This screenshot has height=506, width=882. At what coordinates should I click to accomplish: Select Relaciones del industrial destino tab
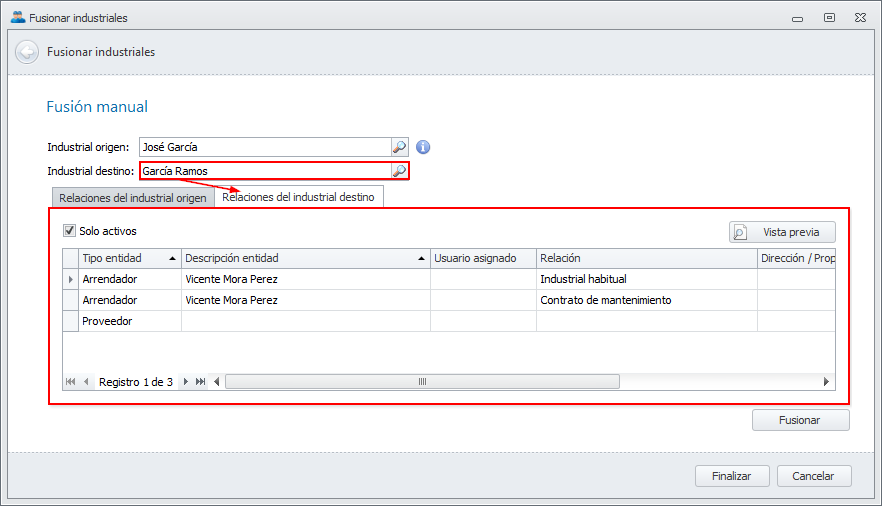pyautogui.click(x=298, y=197)
